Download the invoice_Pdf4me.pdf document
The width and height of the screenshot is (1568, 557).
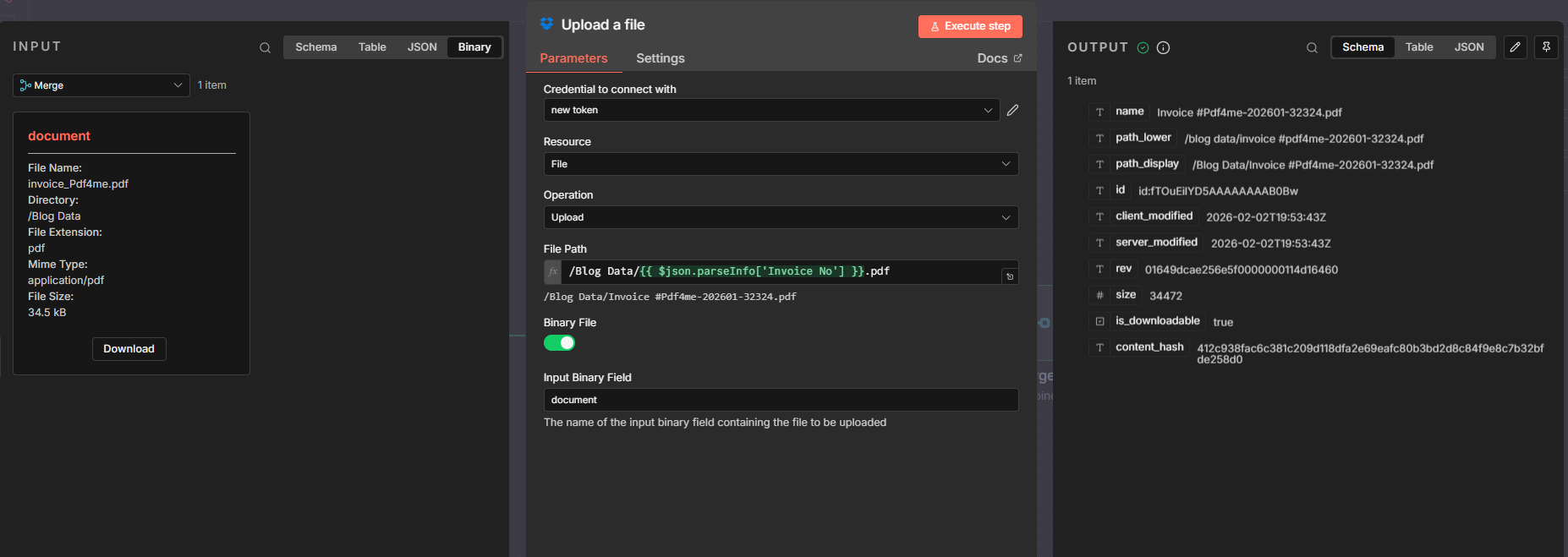[129, 349]
